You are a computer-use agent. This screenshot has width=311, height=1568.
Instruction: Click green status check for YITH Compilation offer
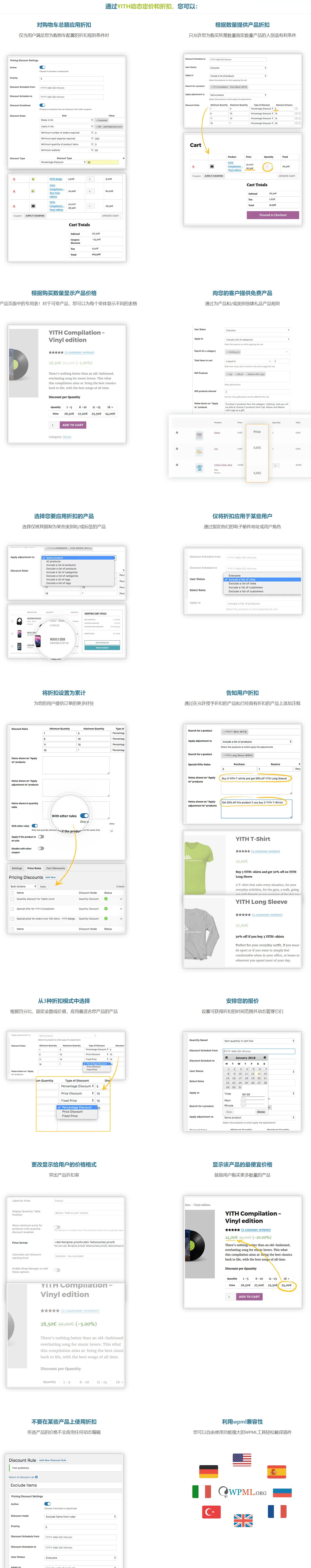pyautogui.click(x=105, y=909)
